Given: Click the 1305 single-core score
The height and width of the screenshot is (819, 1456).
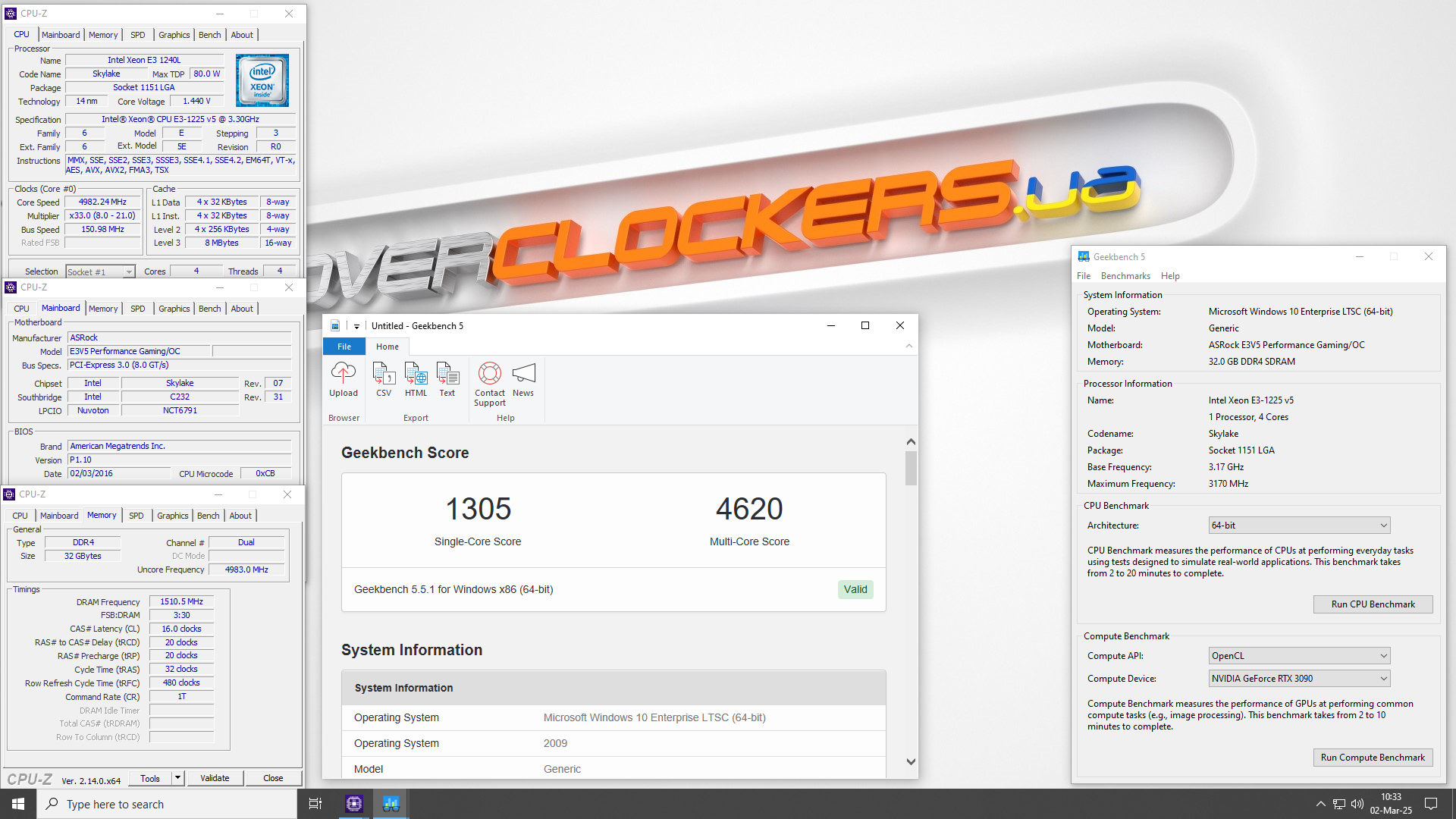Looking at the screenshot, I should 479,509.
